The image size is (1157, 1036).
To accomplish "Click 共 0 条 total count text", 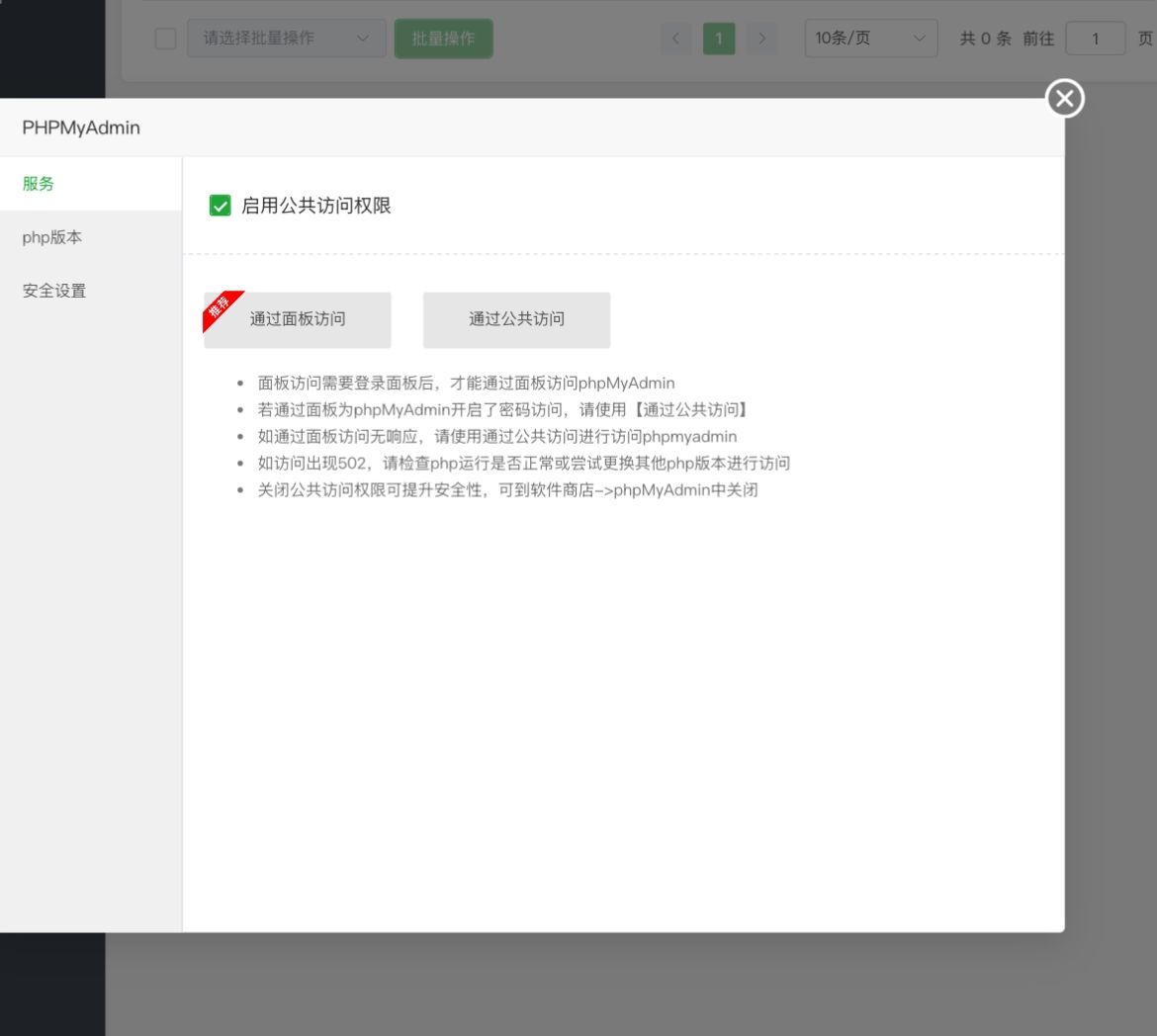I will coord(985,39).
